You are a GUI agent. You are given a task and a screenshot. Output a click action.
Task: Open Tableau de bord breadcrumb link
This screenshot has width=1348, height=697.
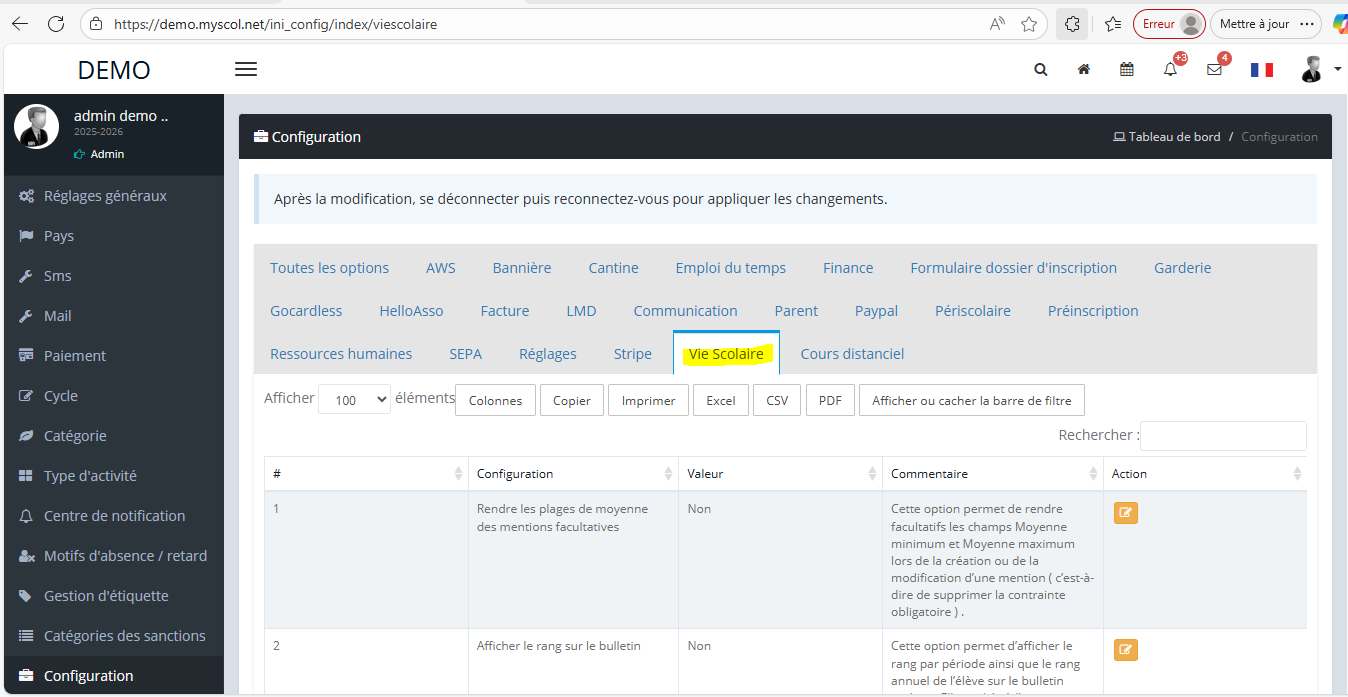(x=1173, y=137)
